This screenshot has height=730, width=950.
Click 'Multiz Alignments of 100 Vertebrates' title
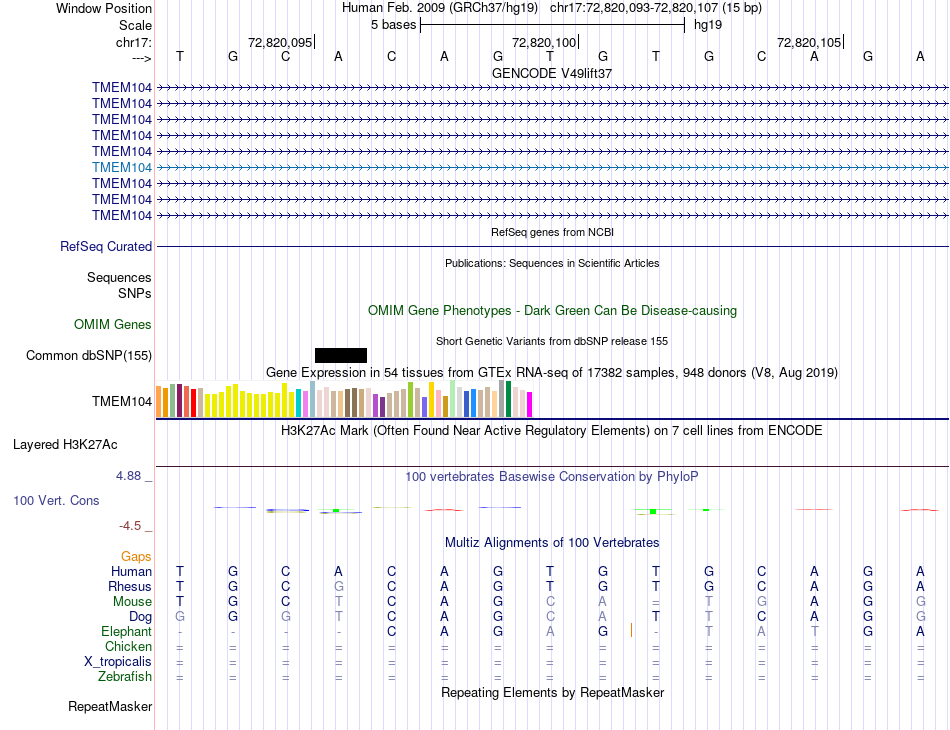point(552,542)
